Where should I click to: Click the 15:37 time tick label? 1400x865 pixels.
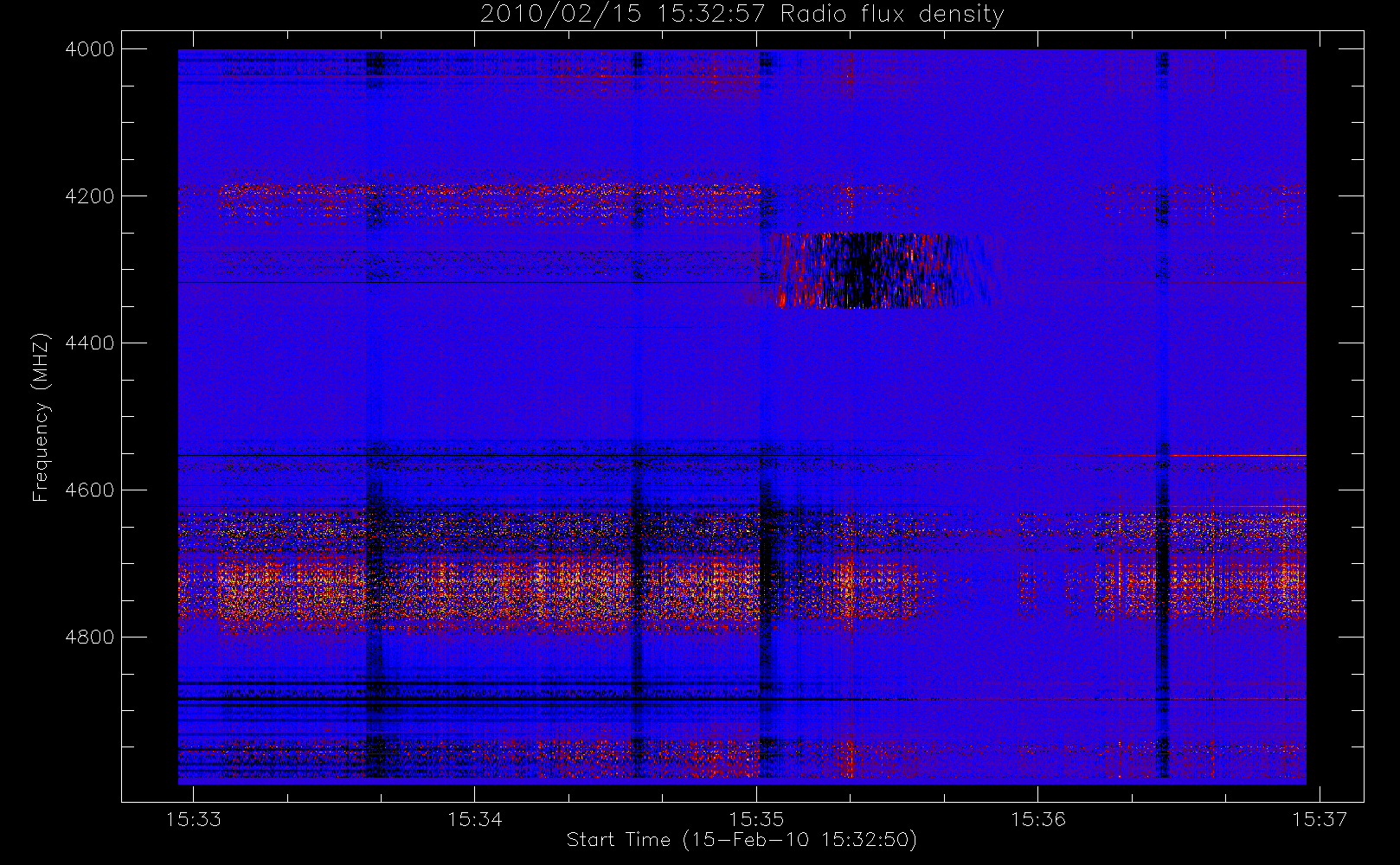1320,819
